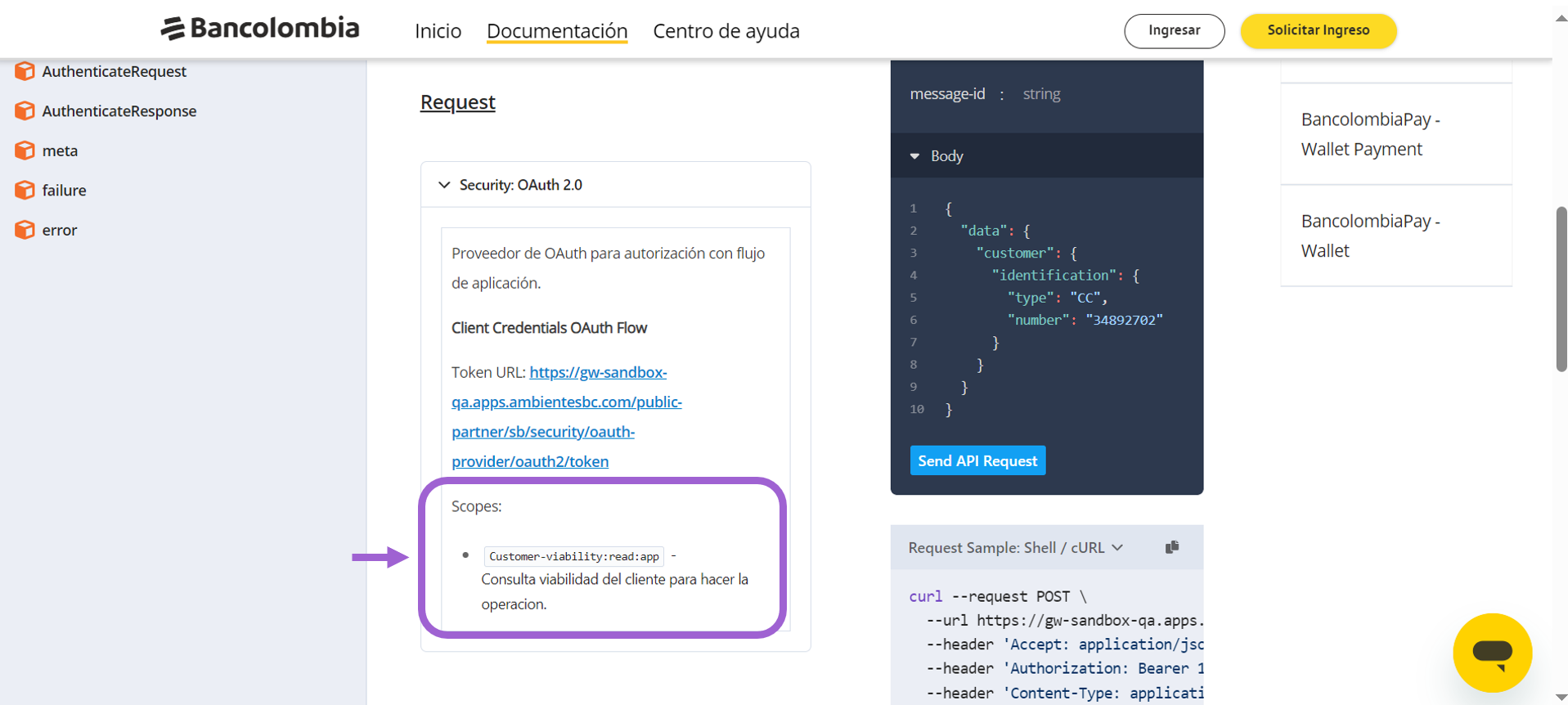Click the failure cube icon
Image resolution: width=1568 pixels, height=705 pixels.
pos(25,190)
